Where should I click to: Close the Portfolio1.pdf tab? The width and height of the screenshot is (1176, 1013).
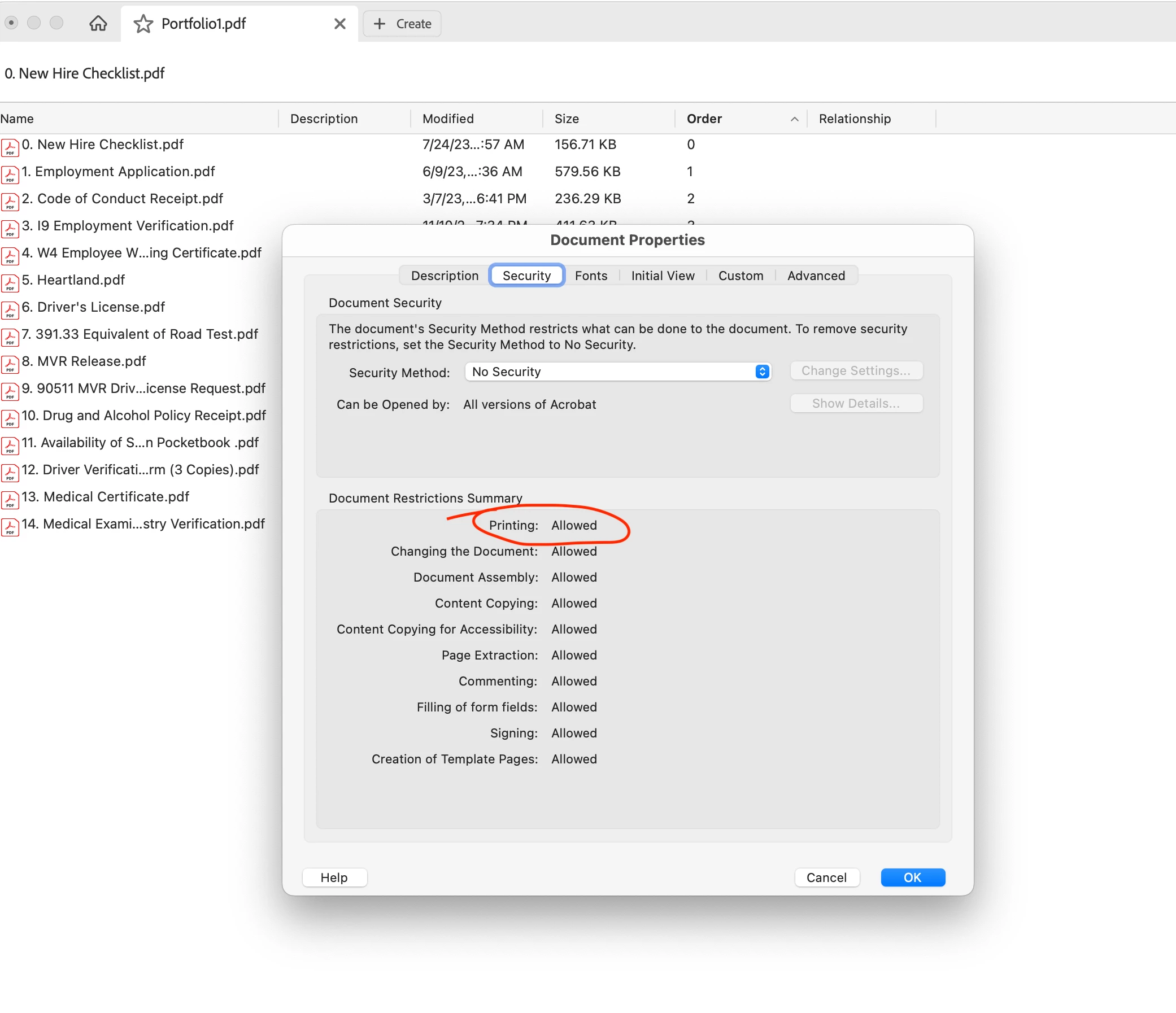(x=339, y=24)
